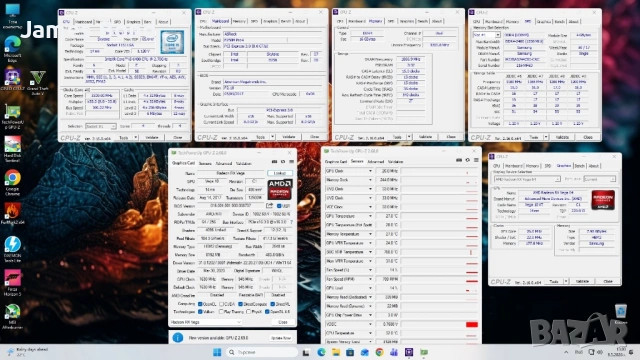This screenshot has height=360, width=640.
Task: Open the MSI Afterburner desktop shortcut
Action: coord(12,316)
